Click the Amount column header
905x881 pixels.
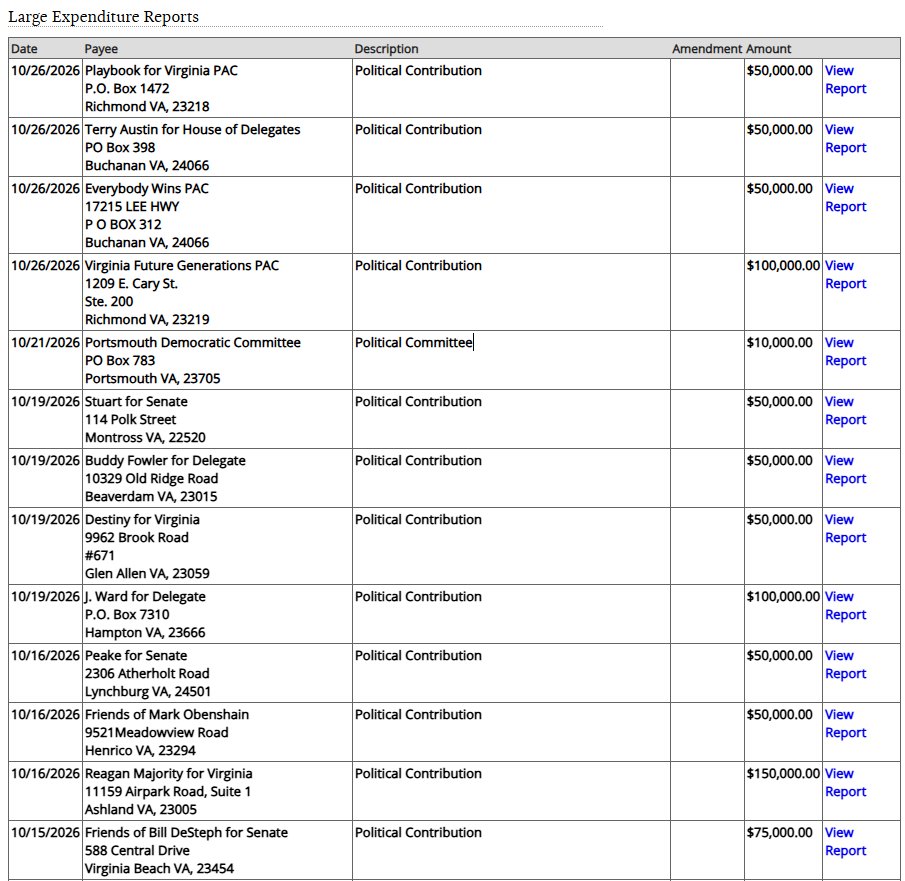point(769,49)
